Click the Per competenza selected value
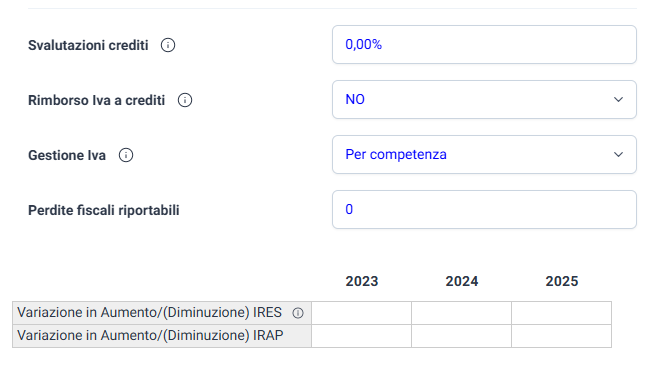 (396, 155)
